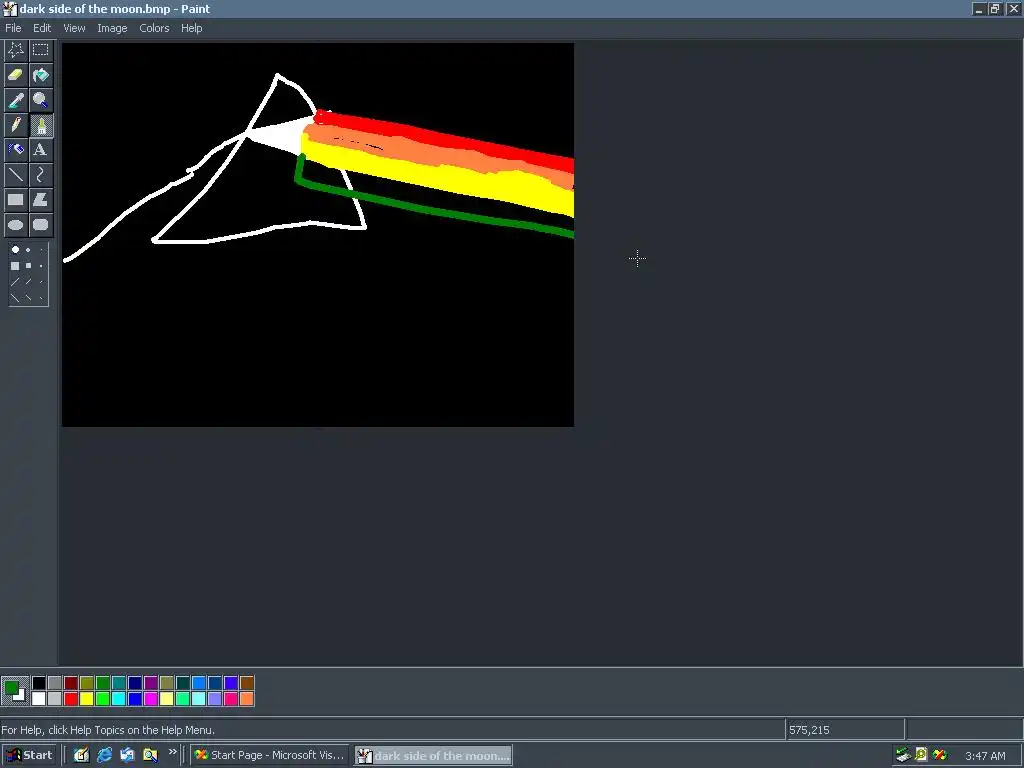Select the Free-Form Select tool

(16, 50)
